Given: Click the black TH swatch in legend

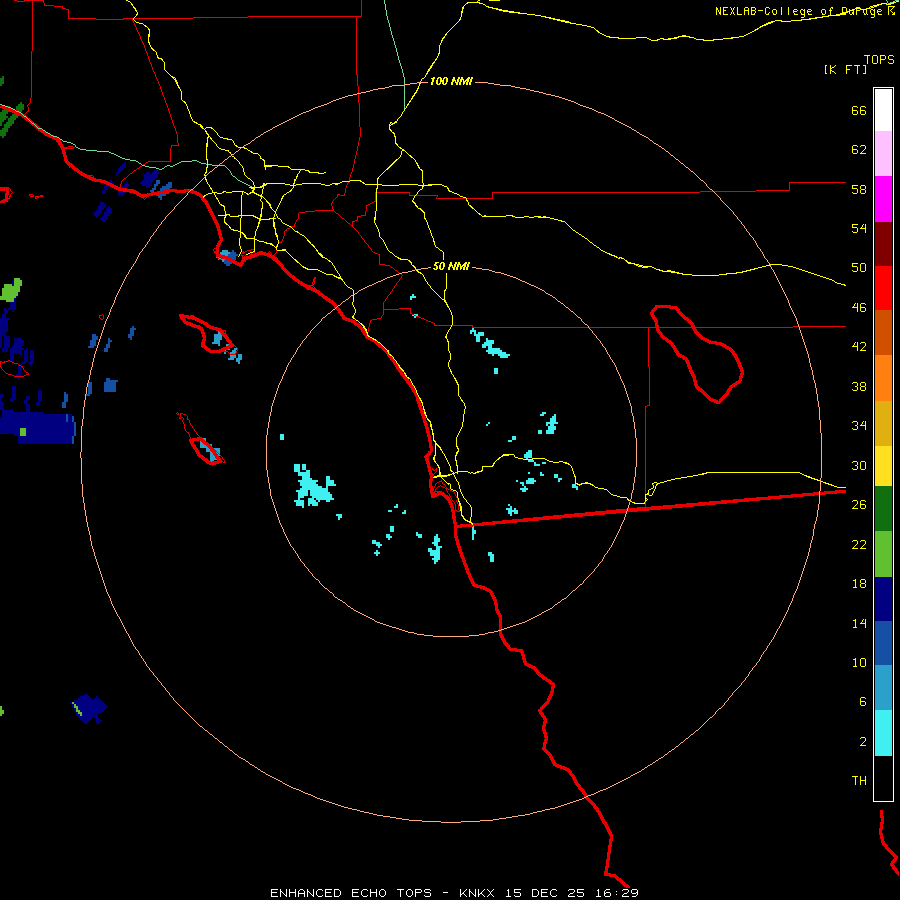Looking at the screenshot, I should click(x=883, y=778).
